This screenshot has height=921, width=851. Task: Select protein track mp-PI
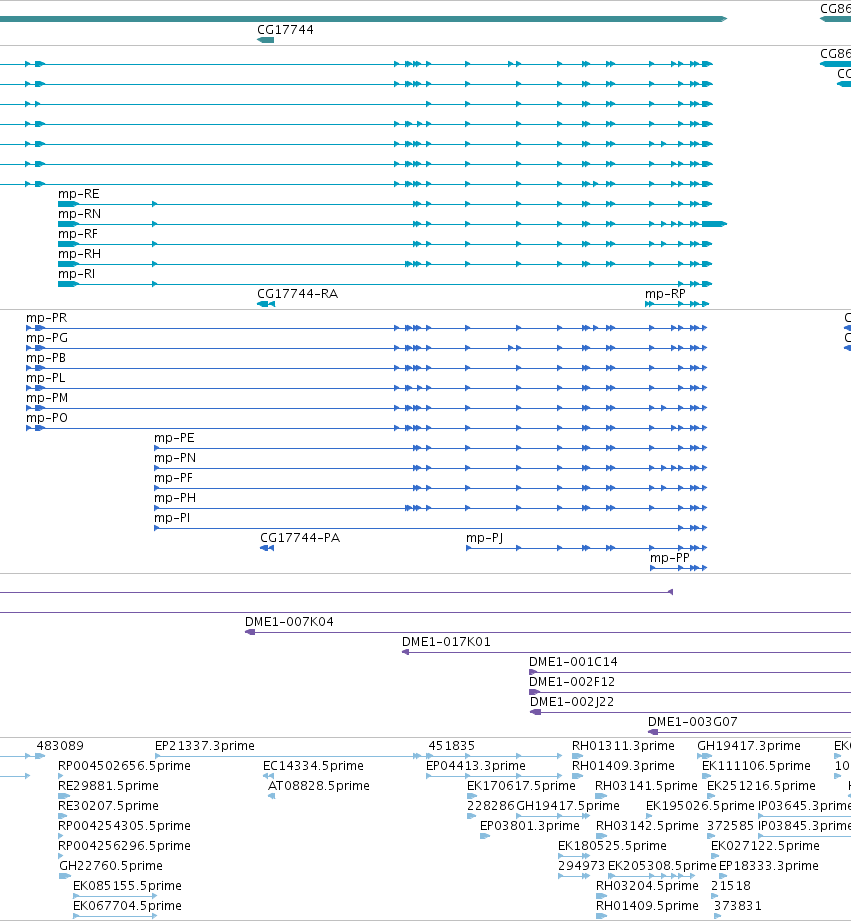pos(430,527)
